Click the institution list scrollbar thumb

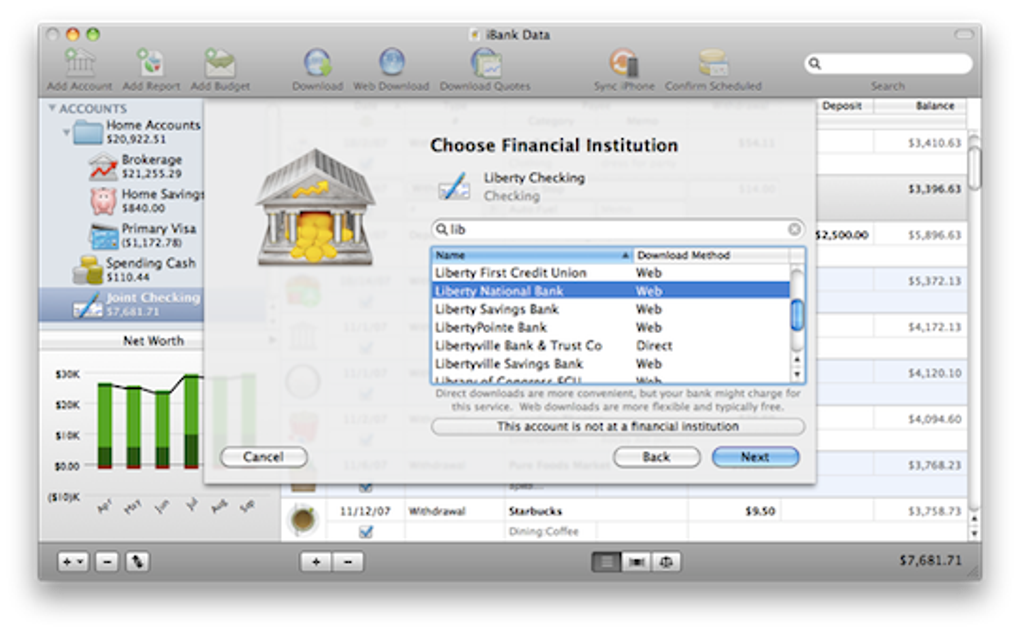(797, 314)
